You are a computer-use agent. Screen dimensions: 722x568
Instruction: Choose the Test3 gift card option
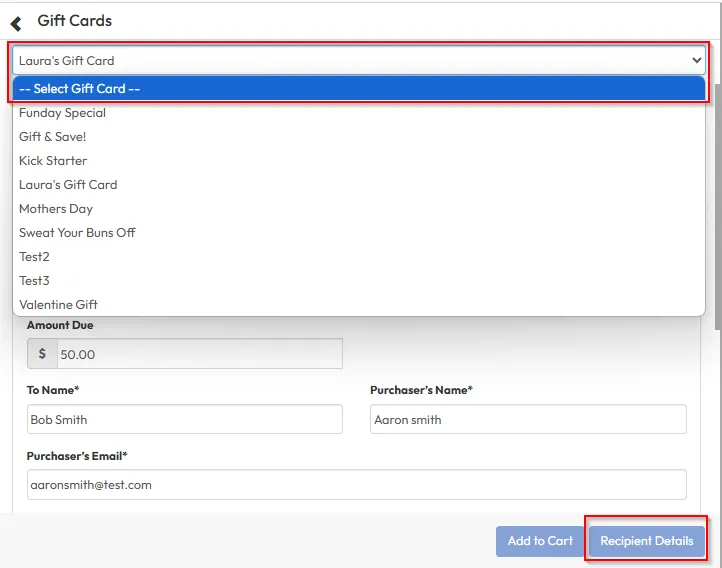(34, 281)
